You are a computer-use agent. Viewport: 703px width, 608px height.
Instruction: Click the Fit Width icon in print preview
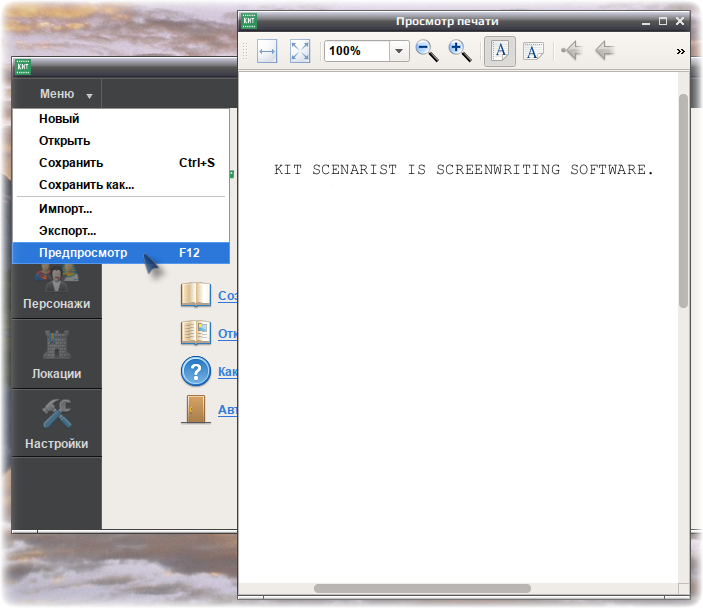click(267, 51)
